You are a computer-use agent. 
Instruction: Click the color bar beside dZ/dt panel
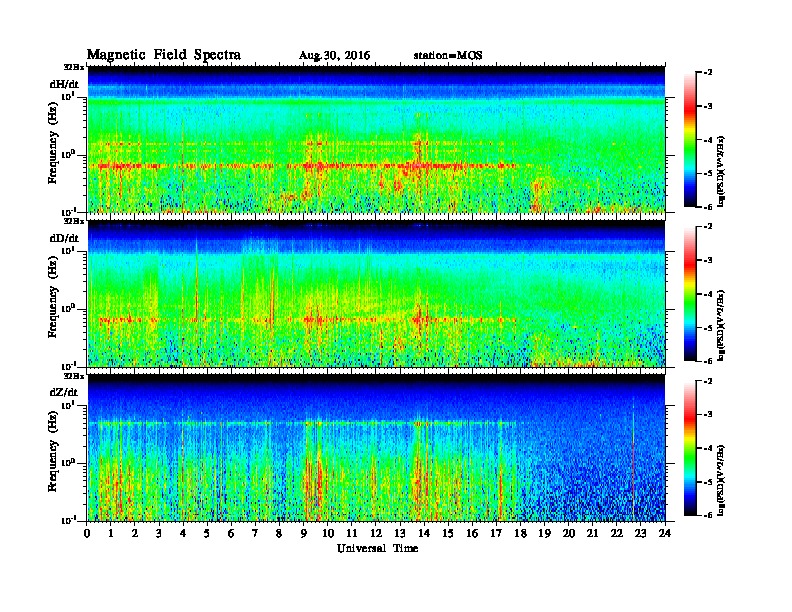click(690, 448)
